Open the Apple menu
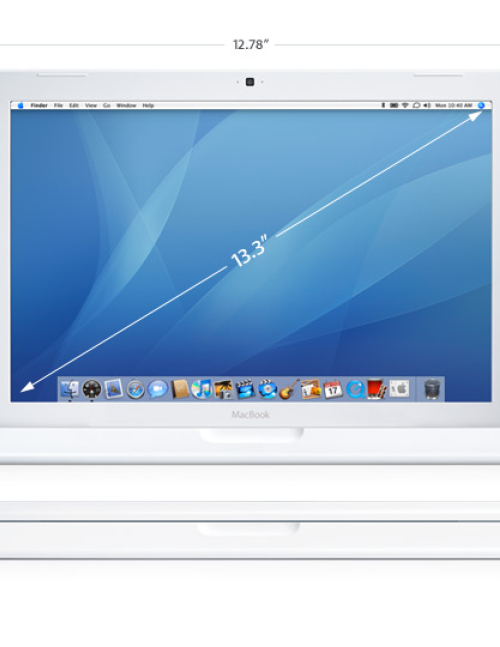Screen dimensions: 500x647 (20, 106)
